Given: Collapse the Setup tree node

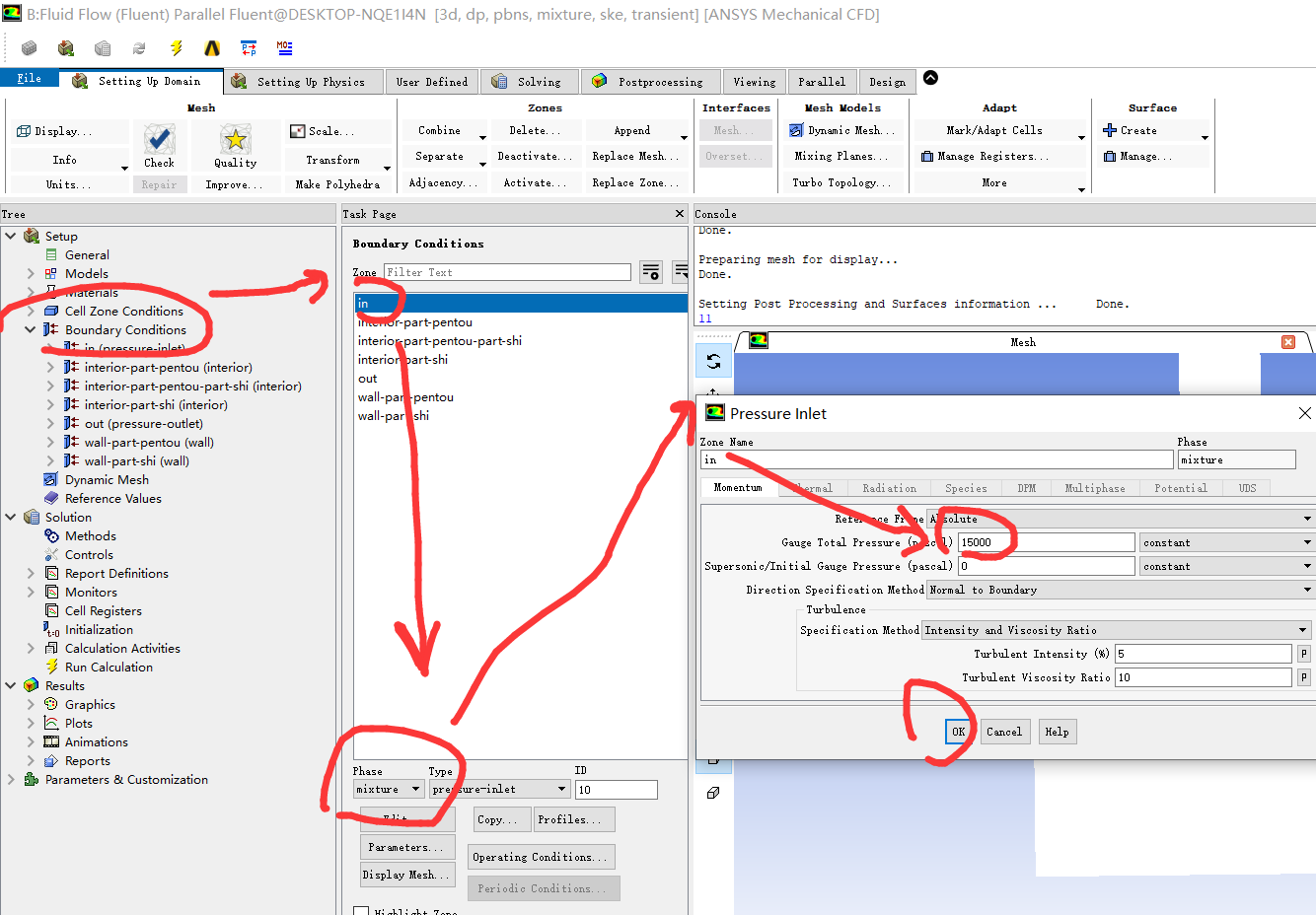Looking at the screenshot, I should click(x=10, y=236).
